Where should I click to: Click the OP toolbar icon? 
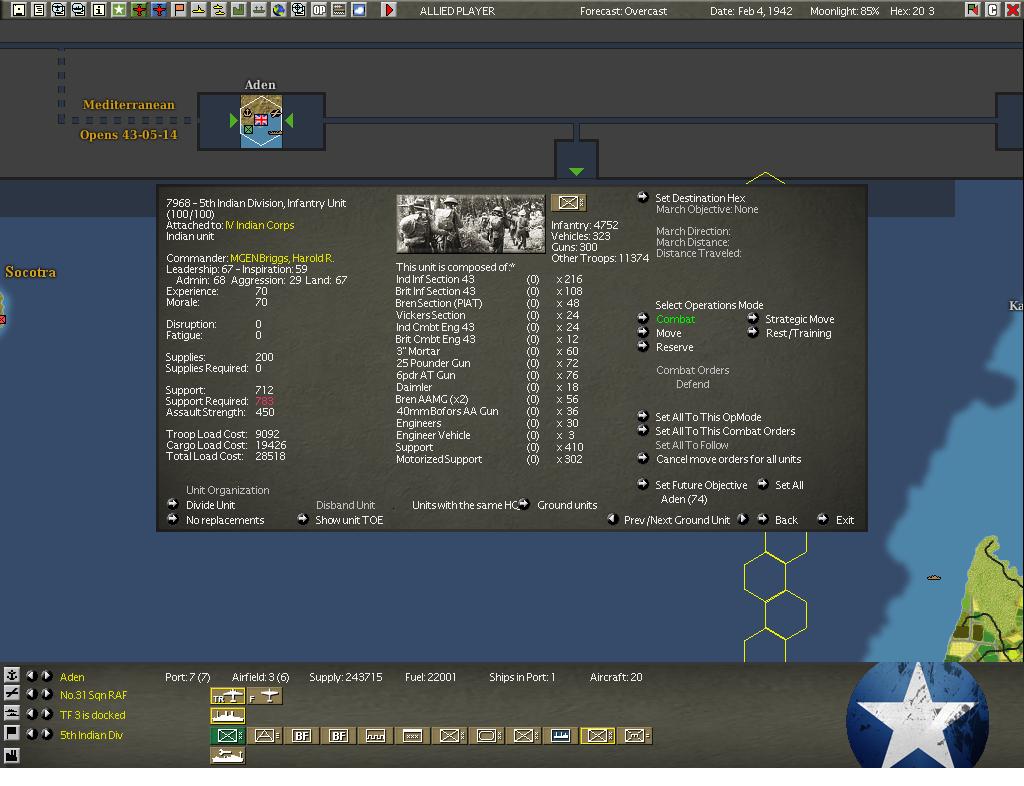click(x=319, y=10)
